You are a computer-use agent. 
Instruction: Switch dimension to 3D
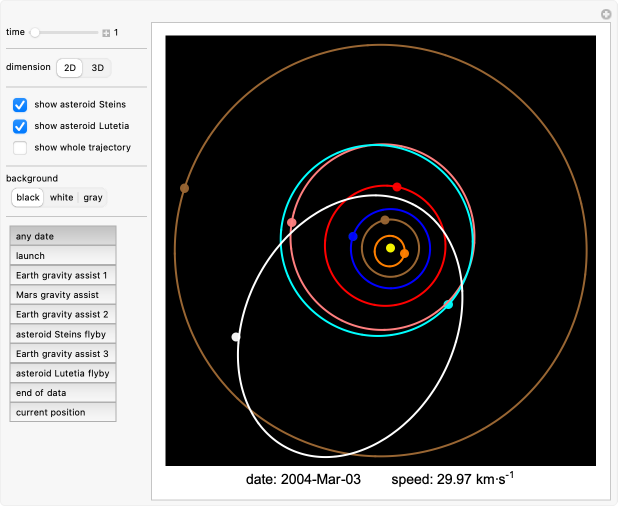click(97, 68)
